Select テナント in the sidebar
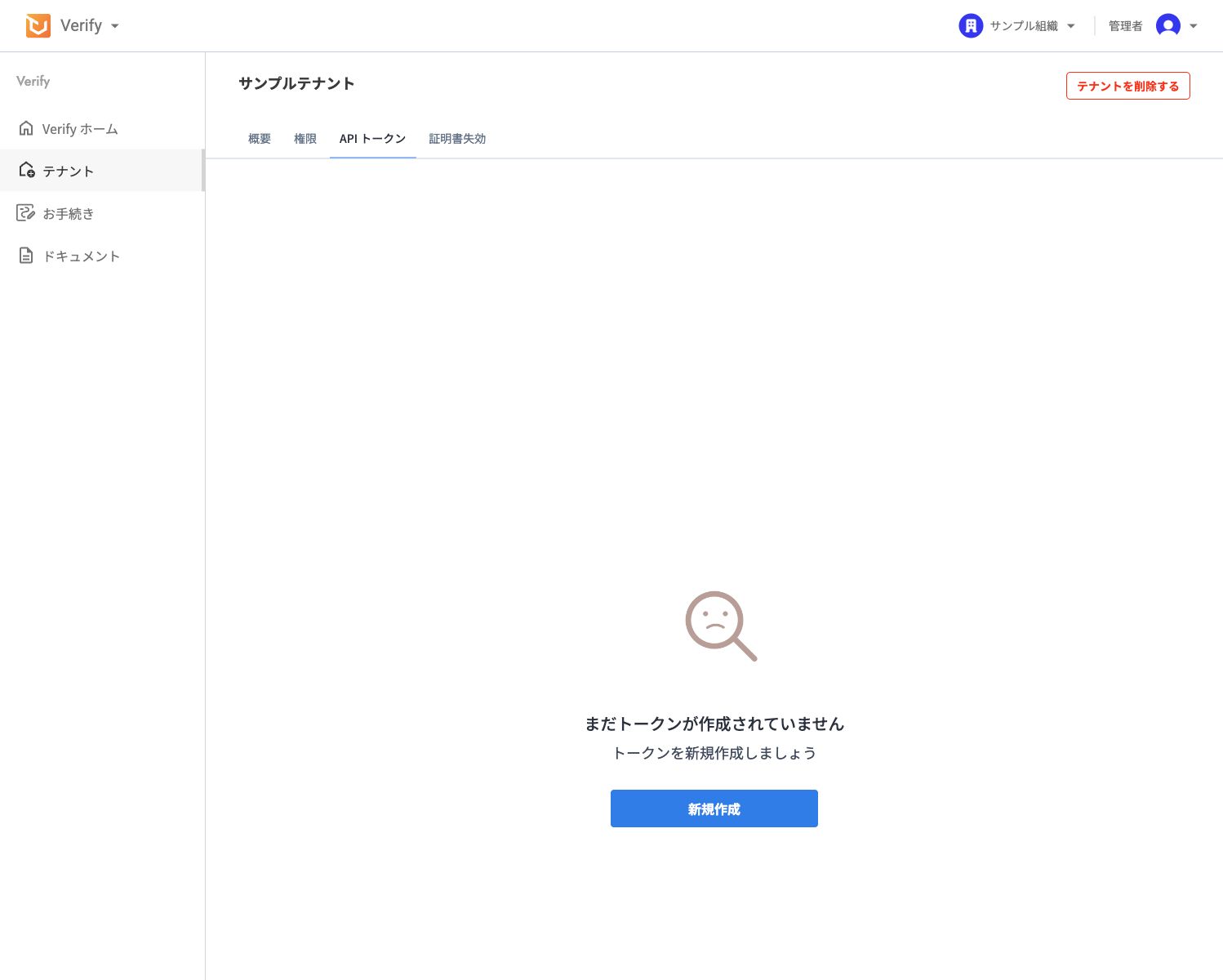Screen dimensions: 1223x980 click(102, 170)
